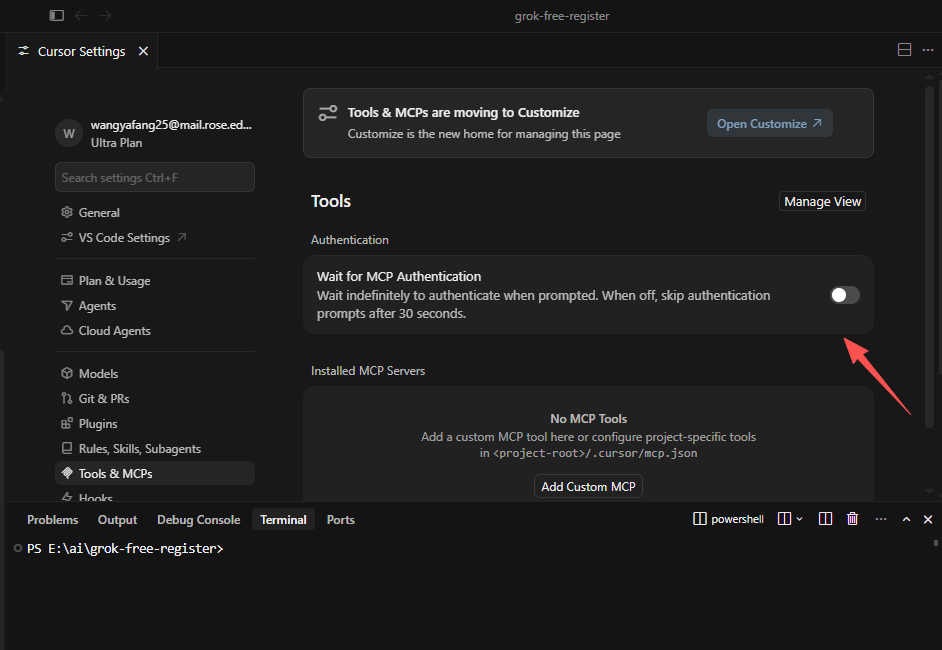This screenshot has height=650, width=942.
Task: Select the Cursor Settings tab
Action: (82, 51)
